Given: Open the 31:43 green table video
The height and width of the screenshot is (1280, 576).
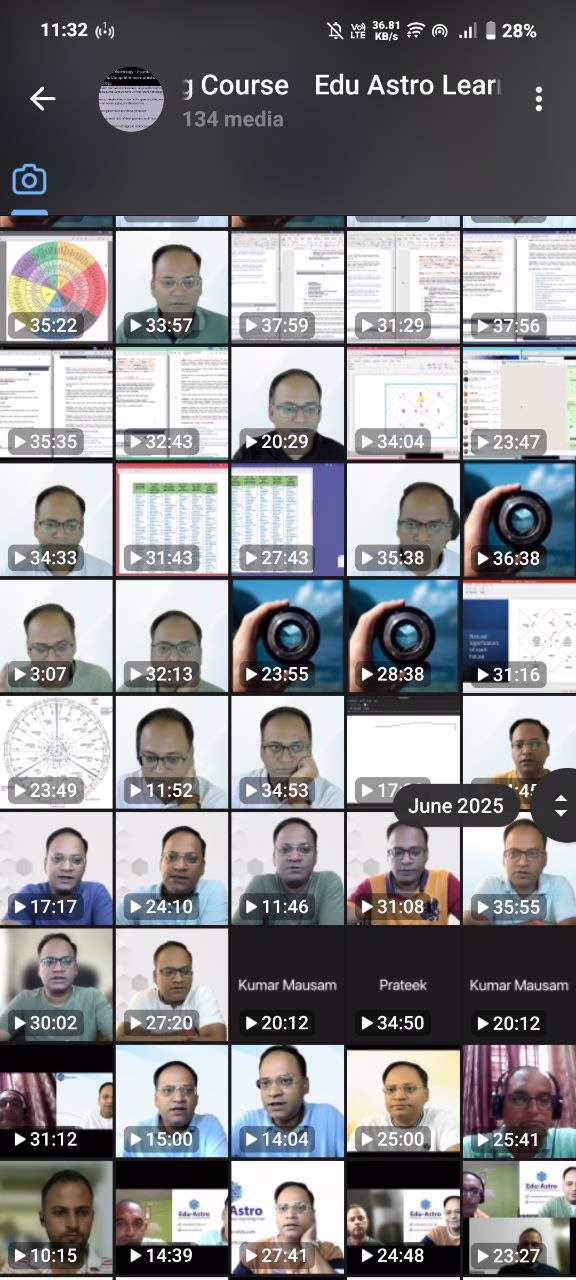Looking at the screenshot, I should [x=172, y=519].
